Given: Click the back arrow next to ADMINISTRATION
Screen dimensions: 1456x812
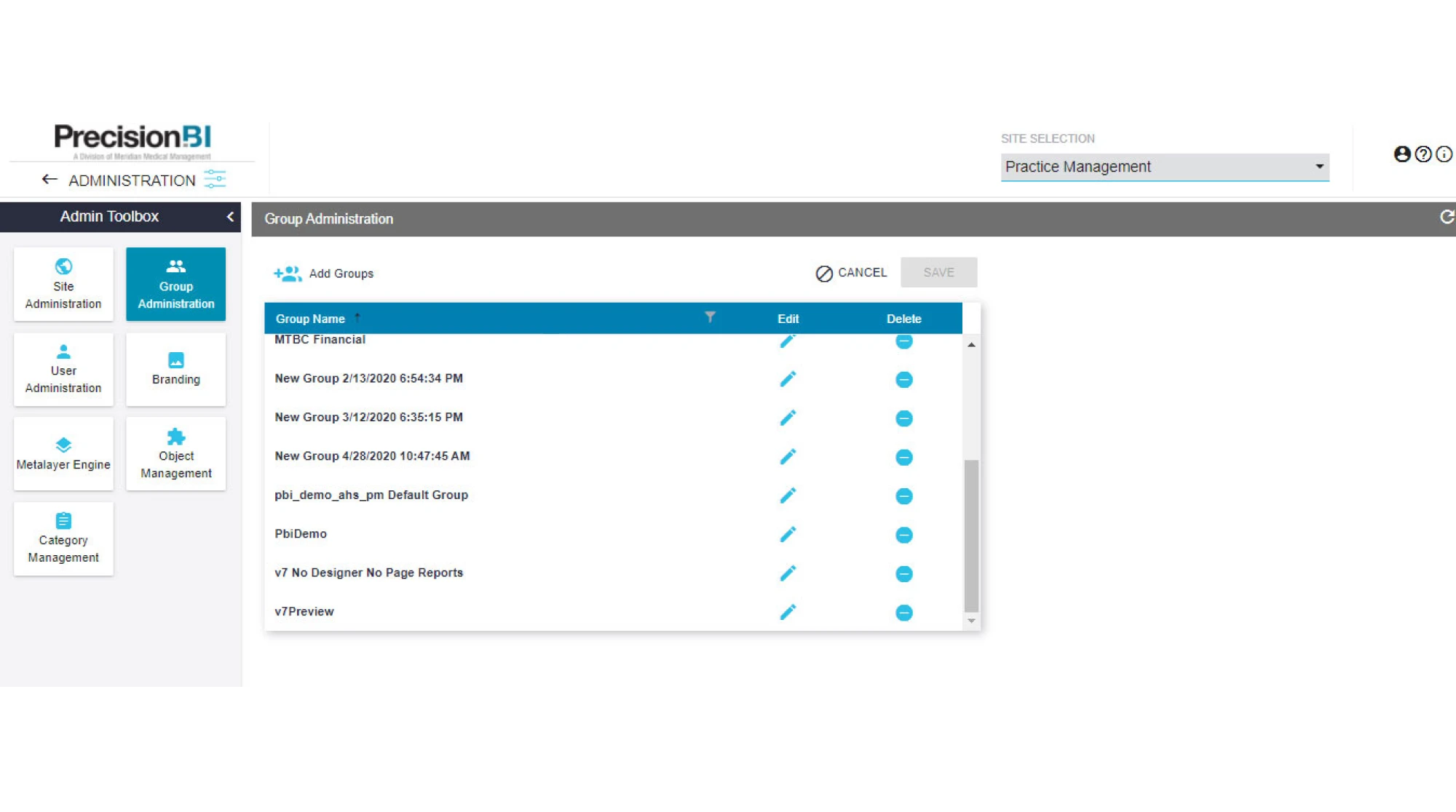Looking at the screenshot, I should (50, 179).
